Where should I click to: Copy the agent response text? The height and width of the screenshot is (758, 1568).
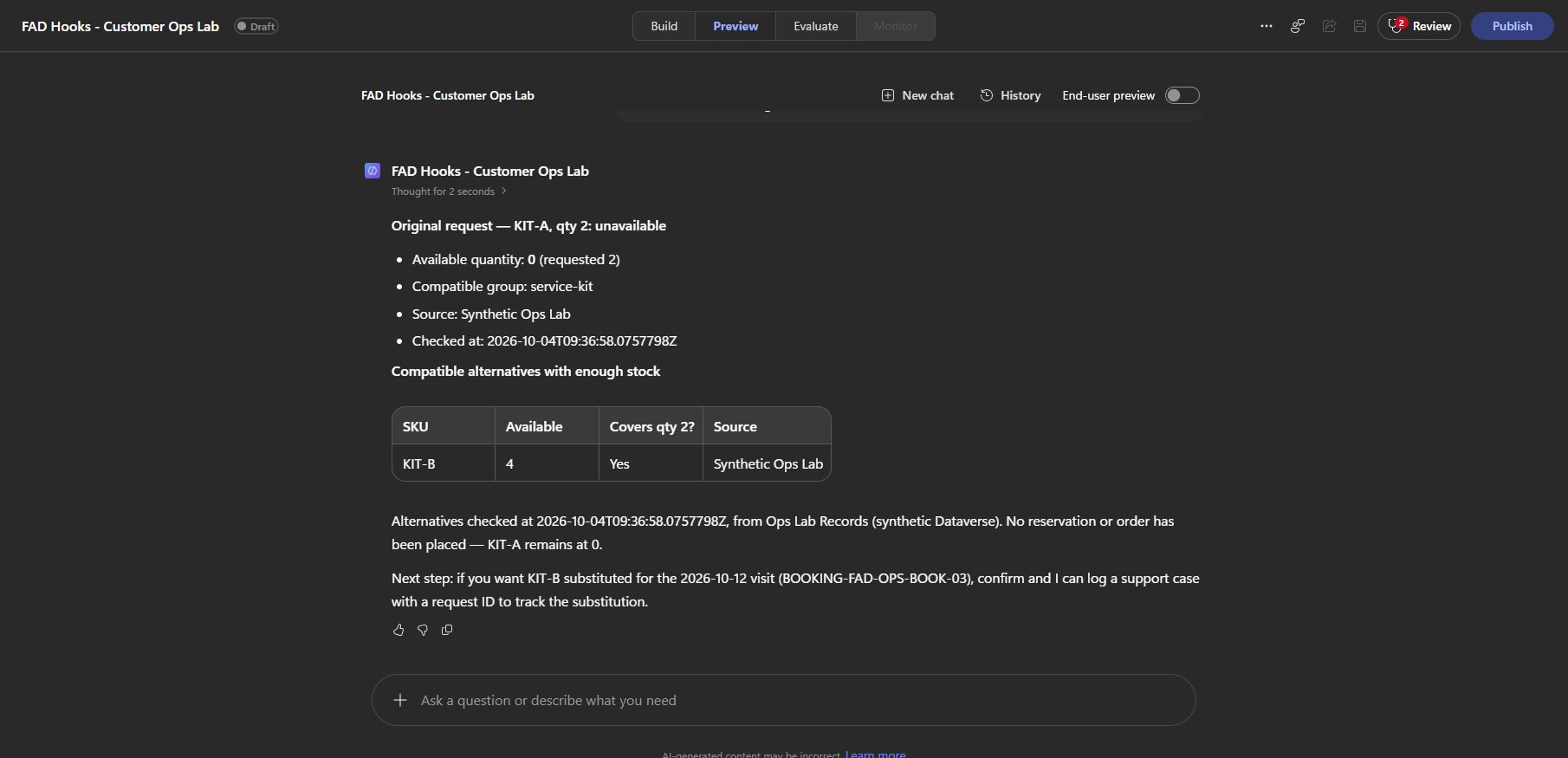[x=447, y=630]
